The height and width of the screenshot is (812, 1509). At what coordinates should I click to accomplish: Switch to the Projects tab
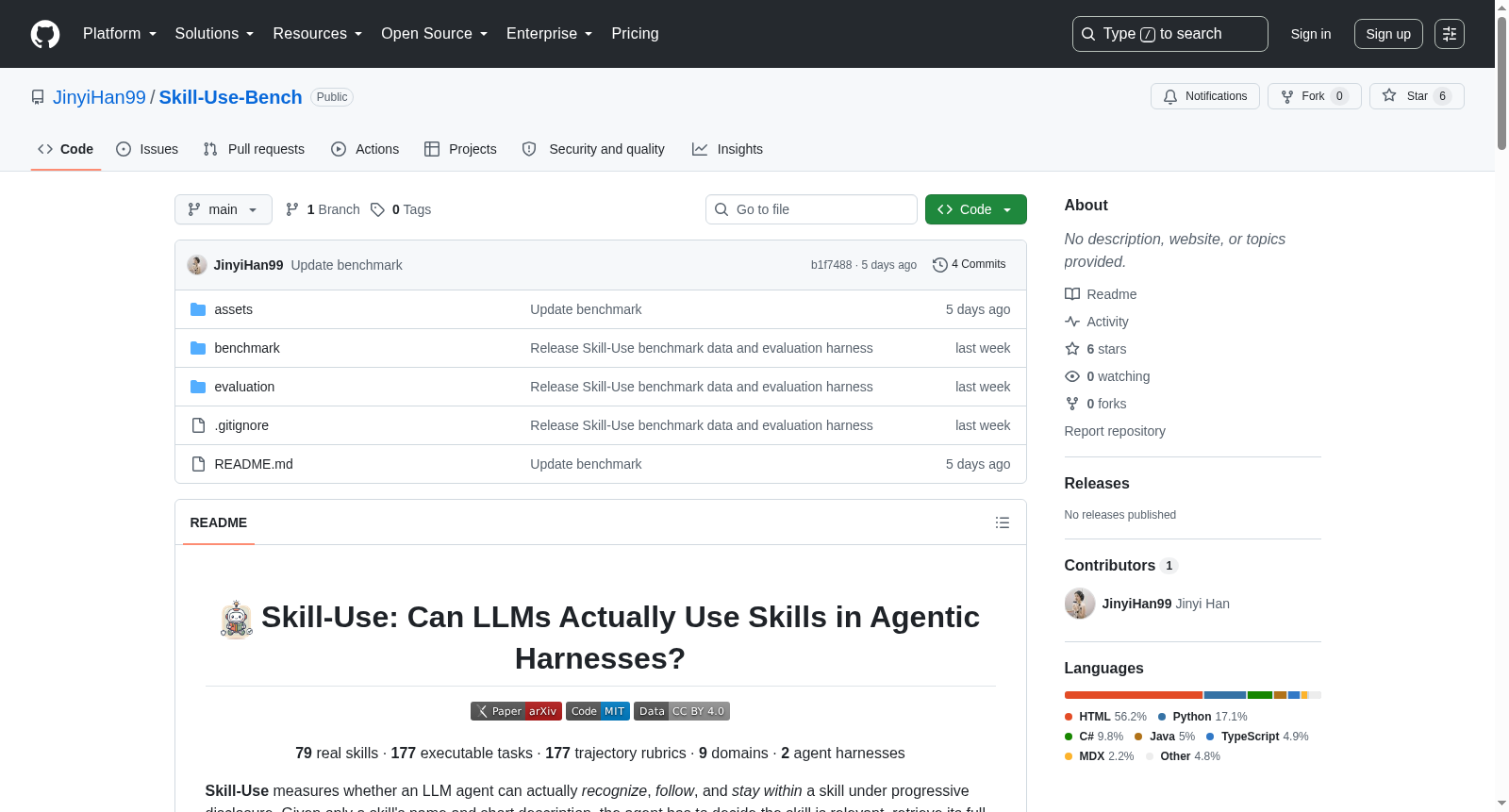(x=460, y=149)
